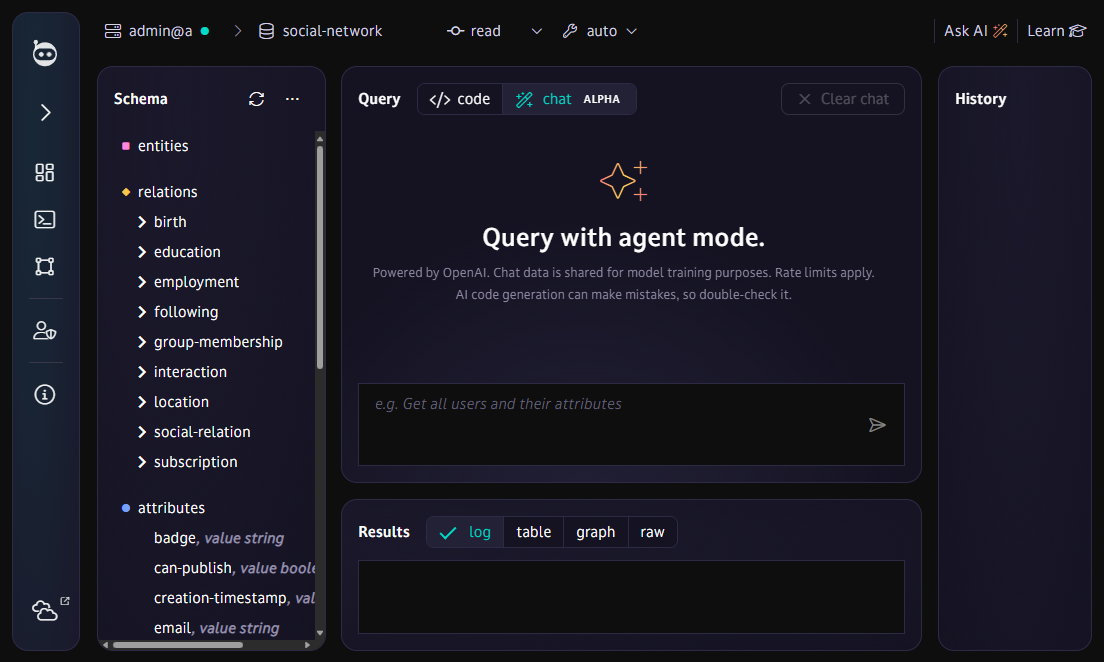The height and width of the screenshot is (662, 1104).
Task: Select the badge attribute row
Action: click(218, 538)
